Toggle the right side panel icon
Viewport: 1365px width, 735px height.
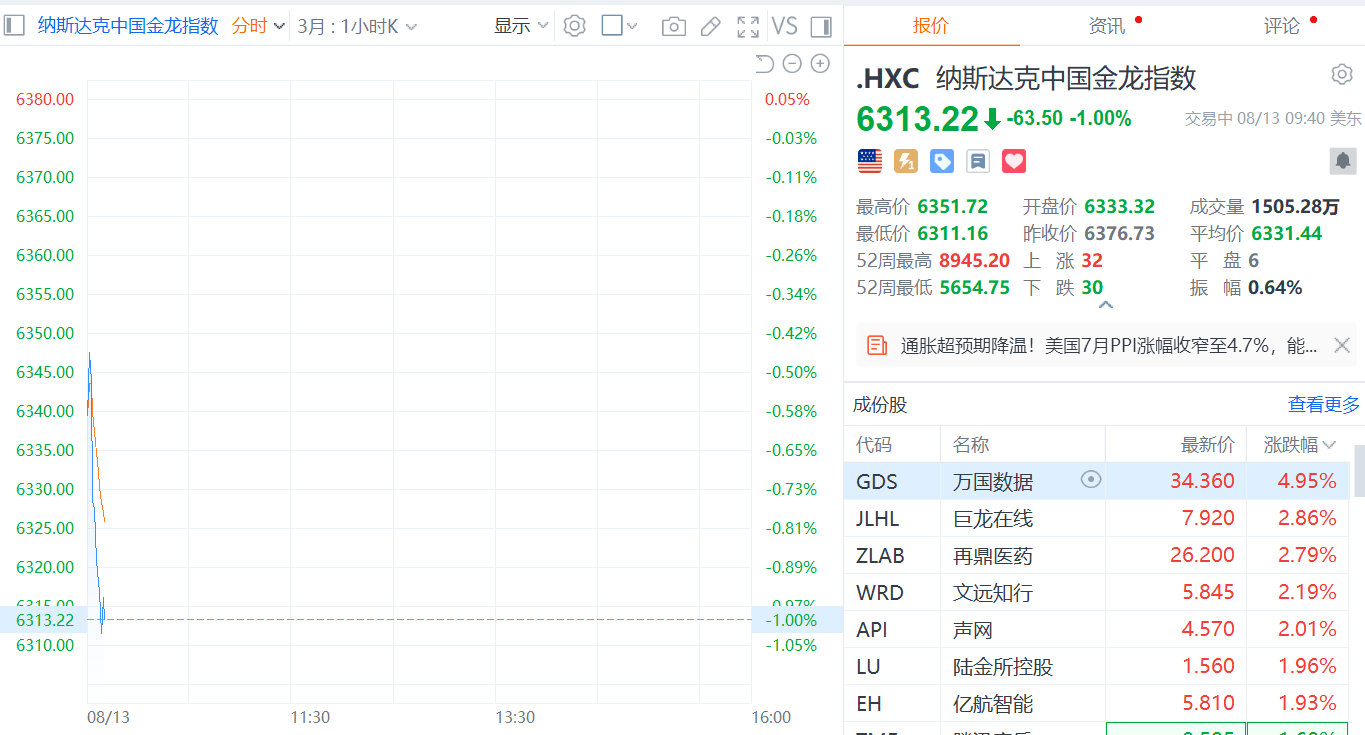click(x=821, y=26)
